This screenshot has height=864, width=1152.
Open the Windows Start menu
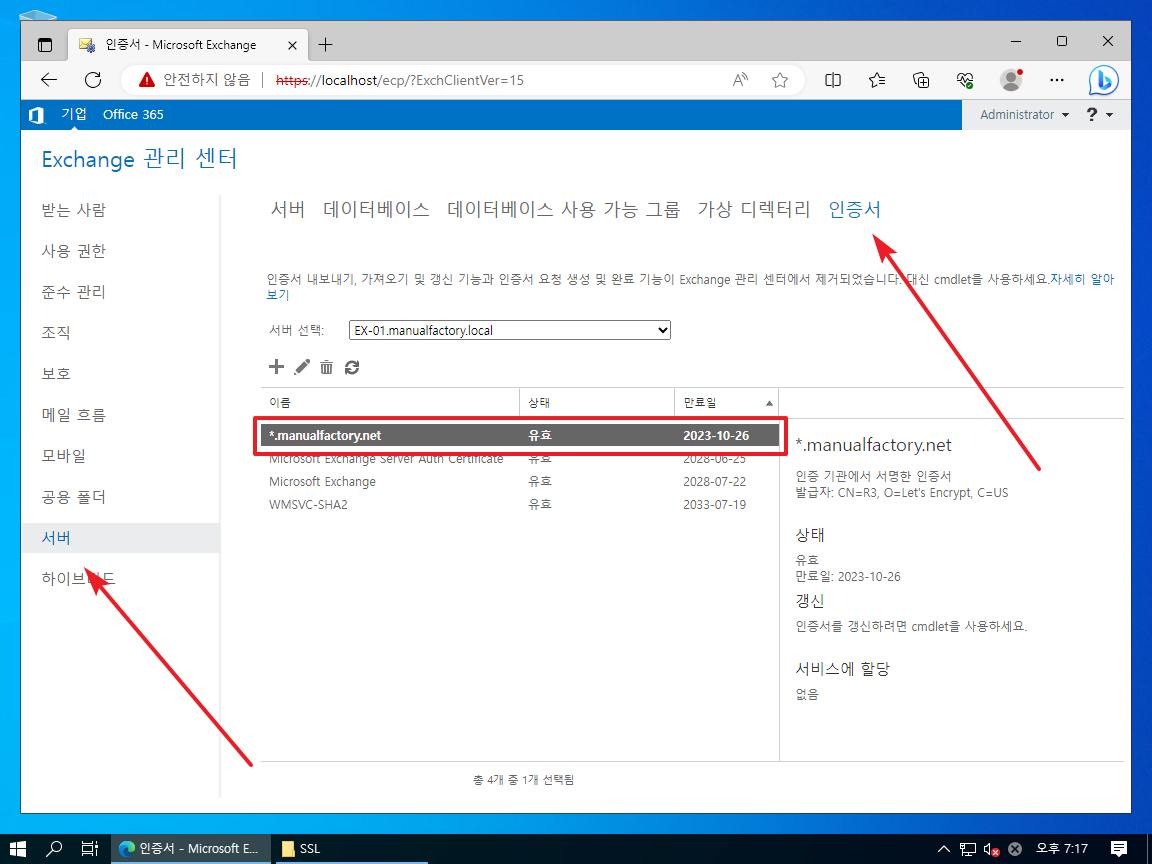point(18,849)
